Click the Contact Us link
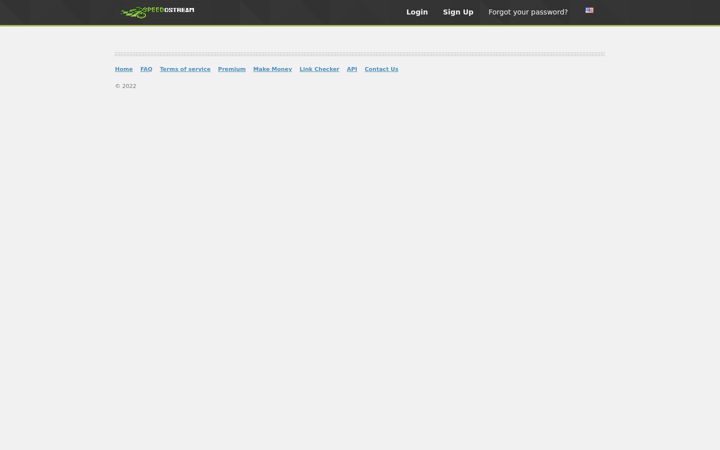 coord(381,69)
